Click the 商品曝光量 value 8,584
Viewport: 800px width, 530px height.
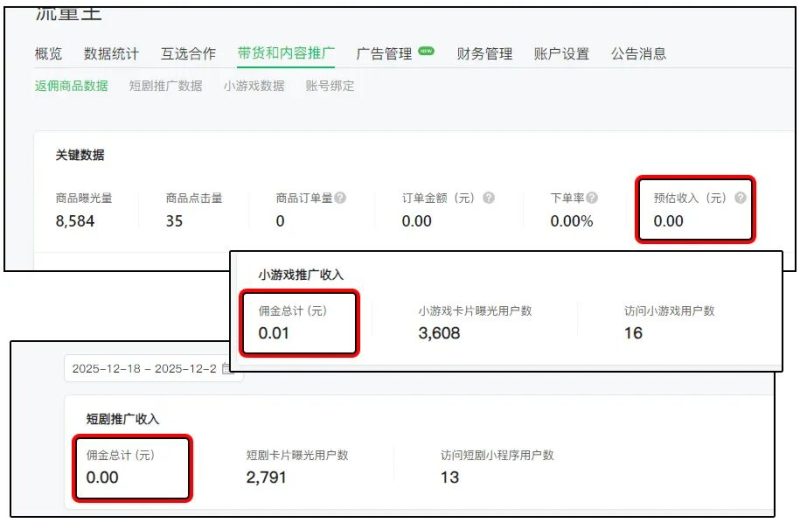tap(75, 221)
